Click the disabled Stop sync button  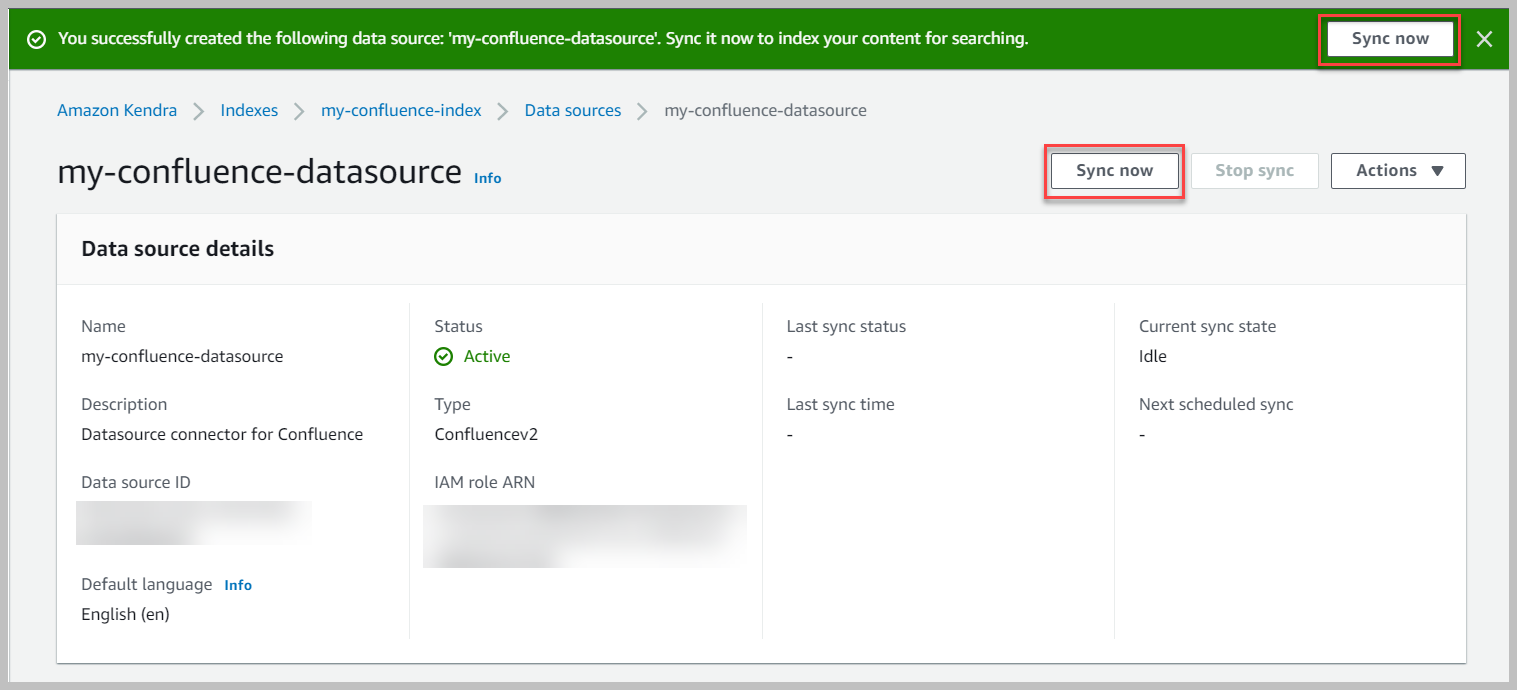[1254, 170]
